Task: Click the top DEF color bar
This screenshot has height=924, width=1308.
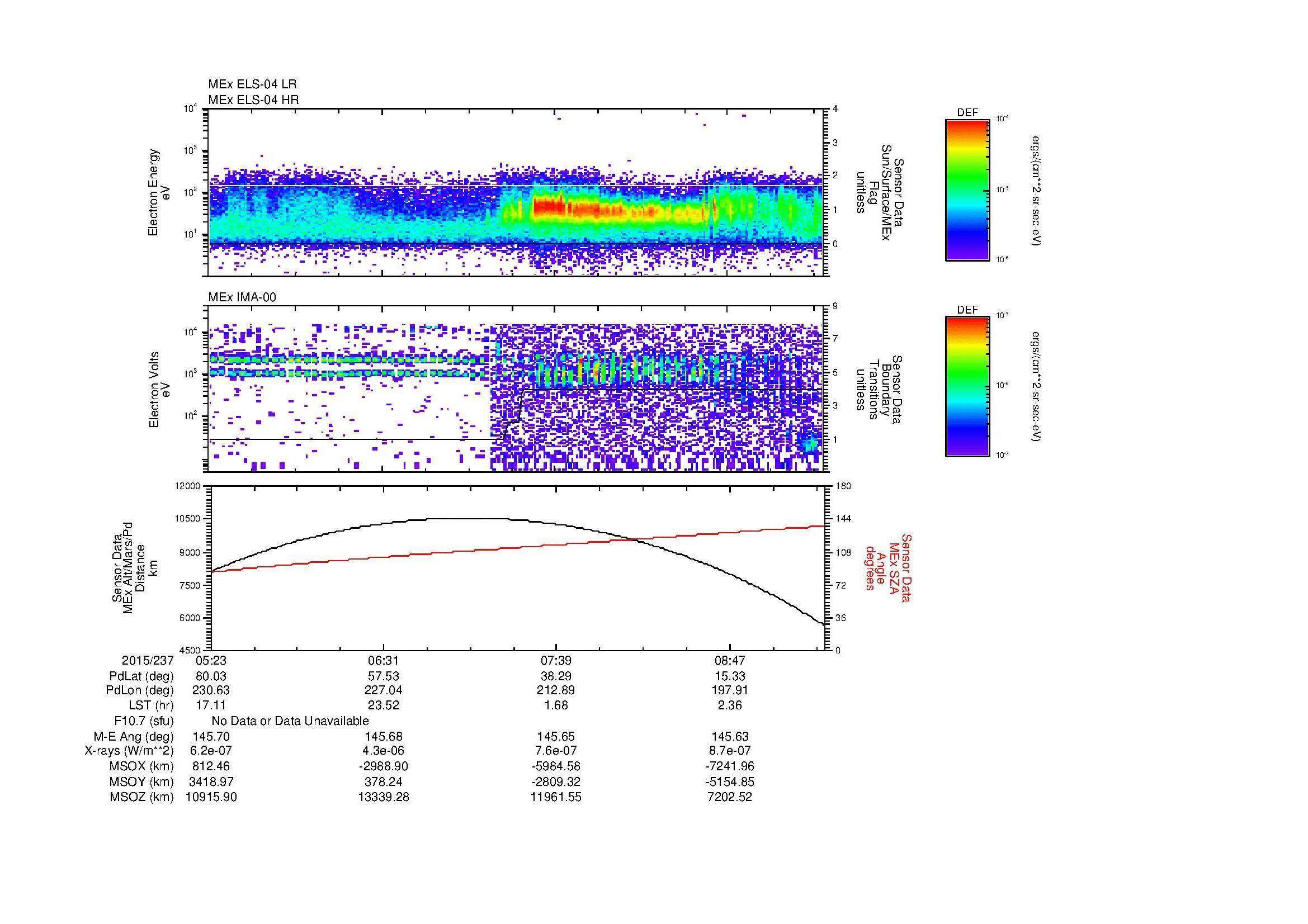Action: pyautogui.click(x=967, y=189)
